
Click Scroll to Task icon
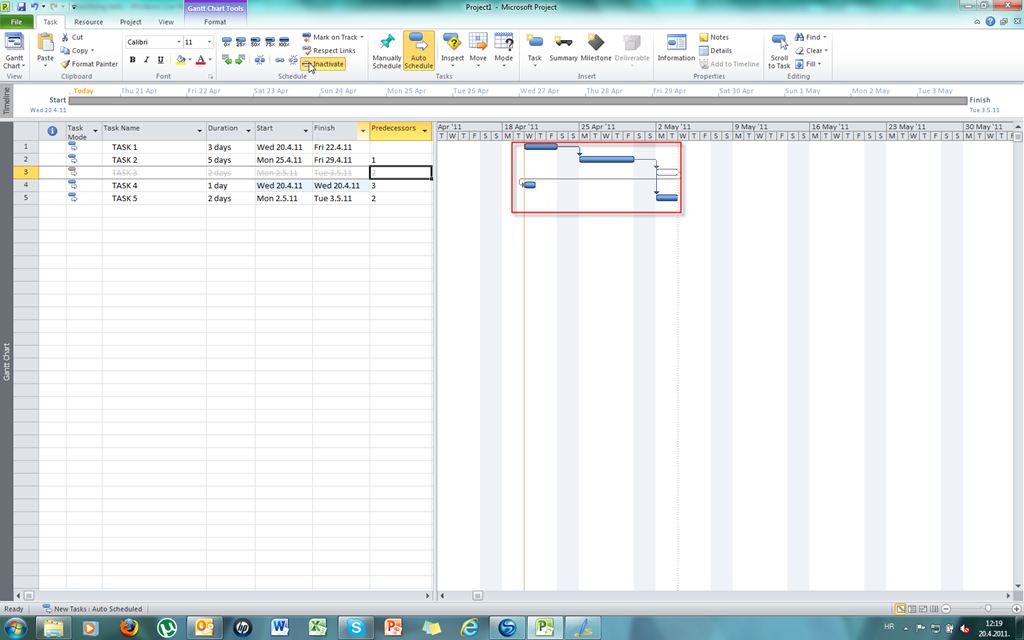point(779,43)
